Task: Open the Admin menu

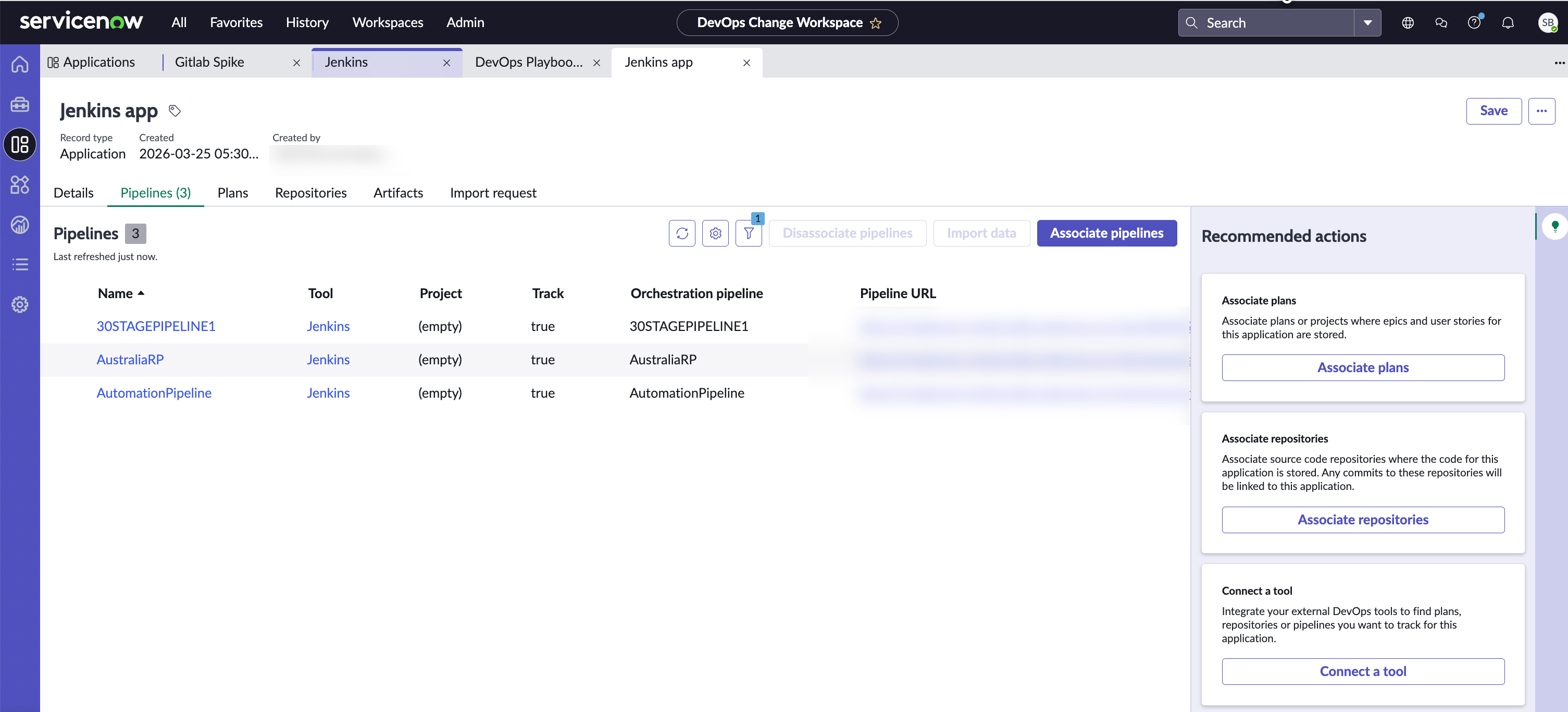Action: pos(465,22)
